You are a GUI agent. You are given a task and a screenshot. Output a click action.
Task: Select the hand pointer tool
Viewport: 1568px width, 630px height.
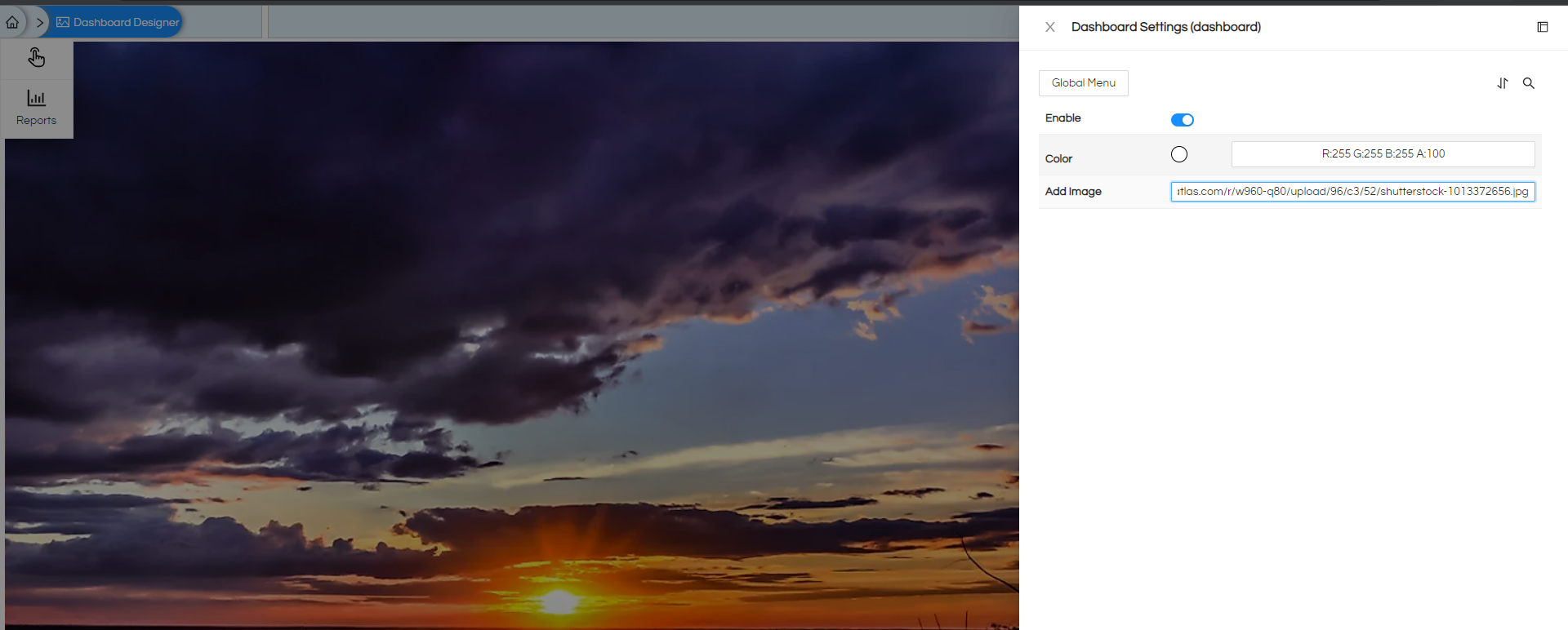point(37,58)
